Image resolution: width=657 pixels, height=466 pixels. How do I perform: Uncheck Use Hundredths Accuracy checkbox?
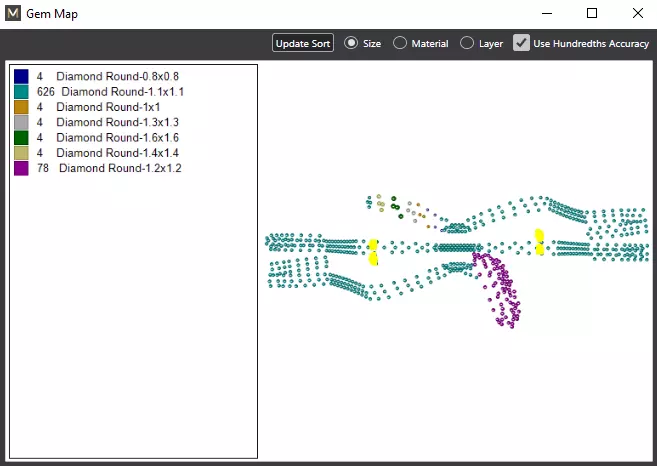521,43
